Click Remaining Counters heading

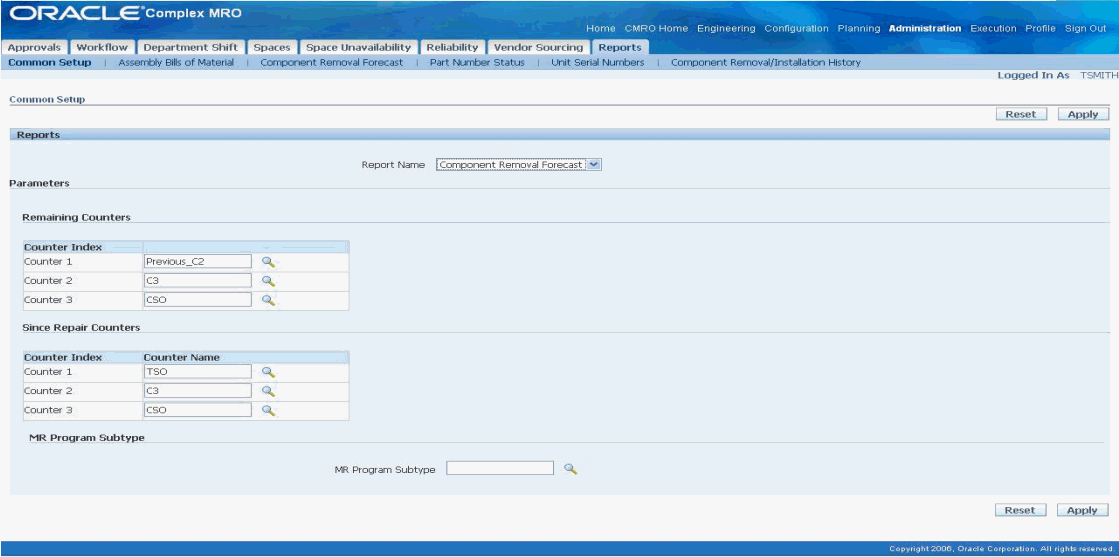(x=76, y=217)
